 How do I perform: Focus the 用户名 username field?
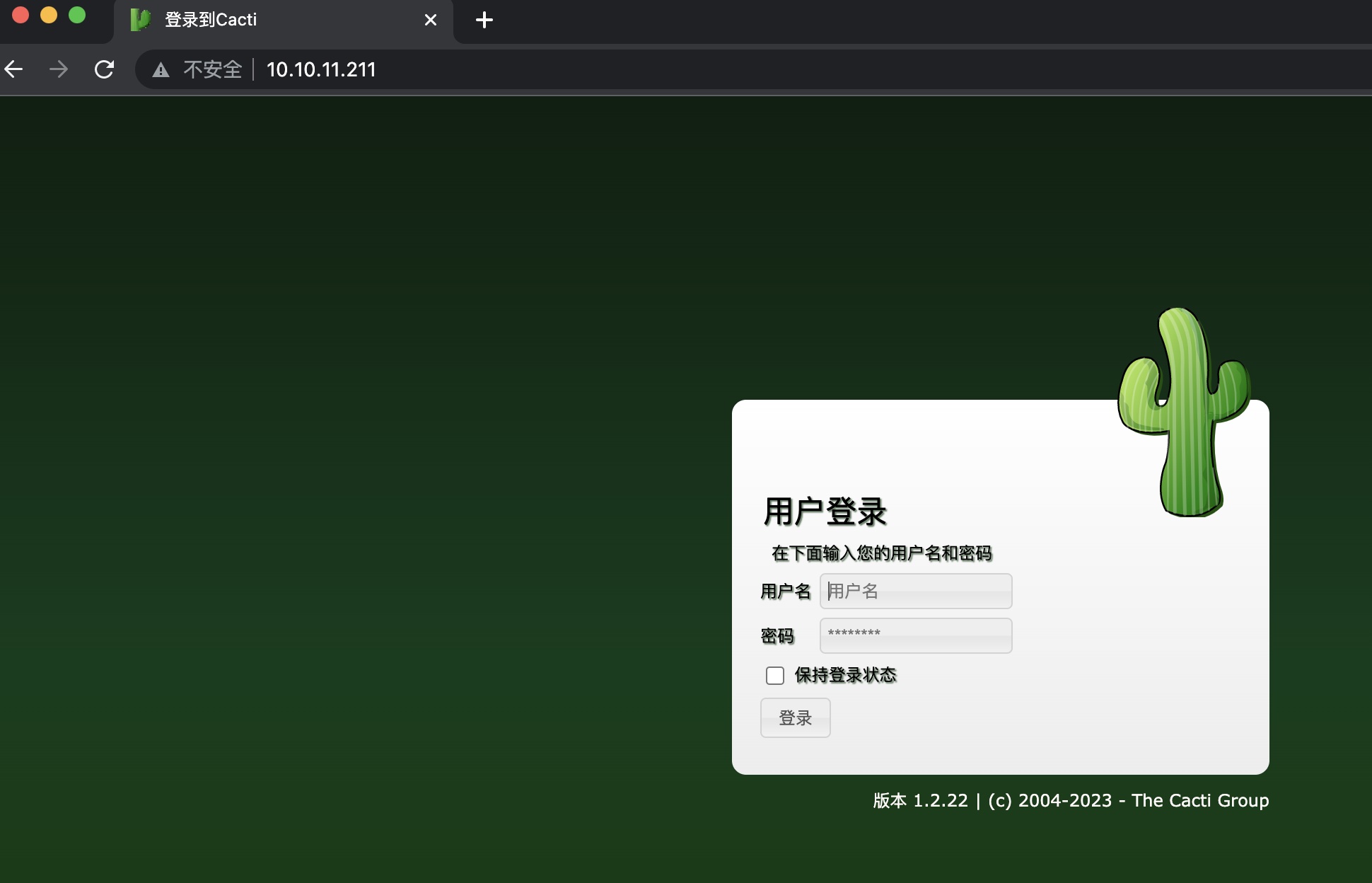pos(916,591)
